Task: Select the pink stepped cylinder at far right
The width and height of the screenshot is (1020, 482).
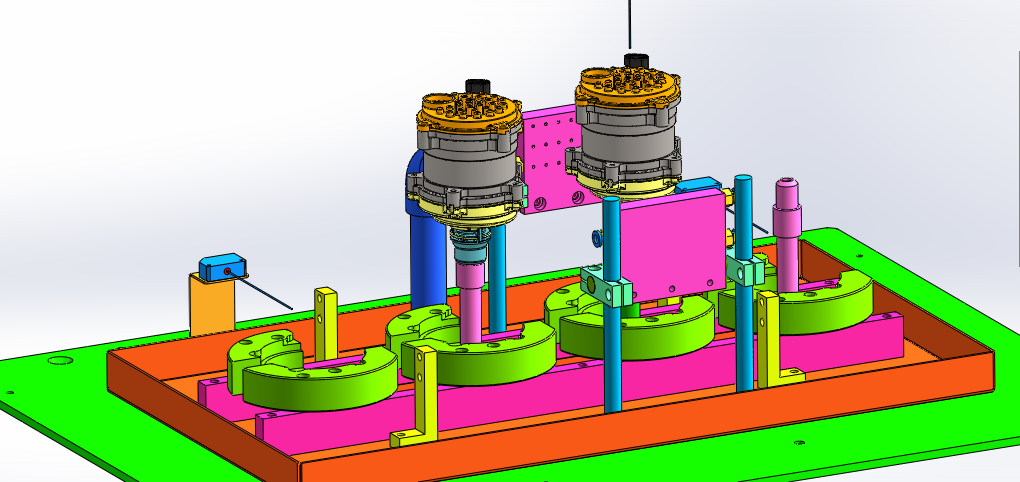Action: pos(786,234)
